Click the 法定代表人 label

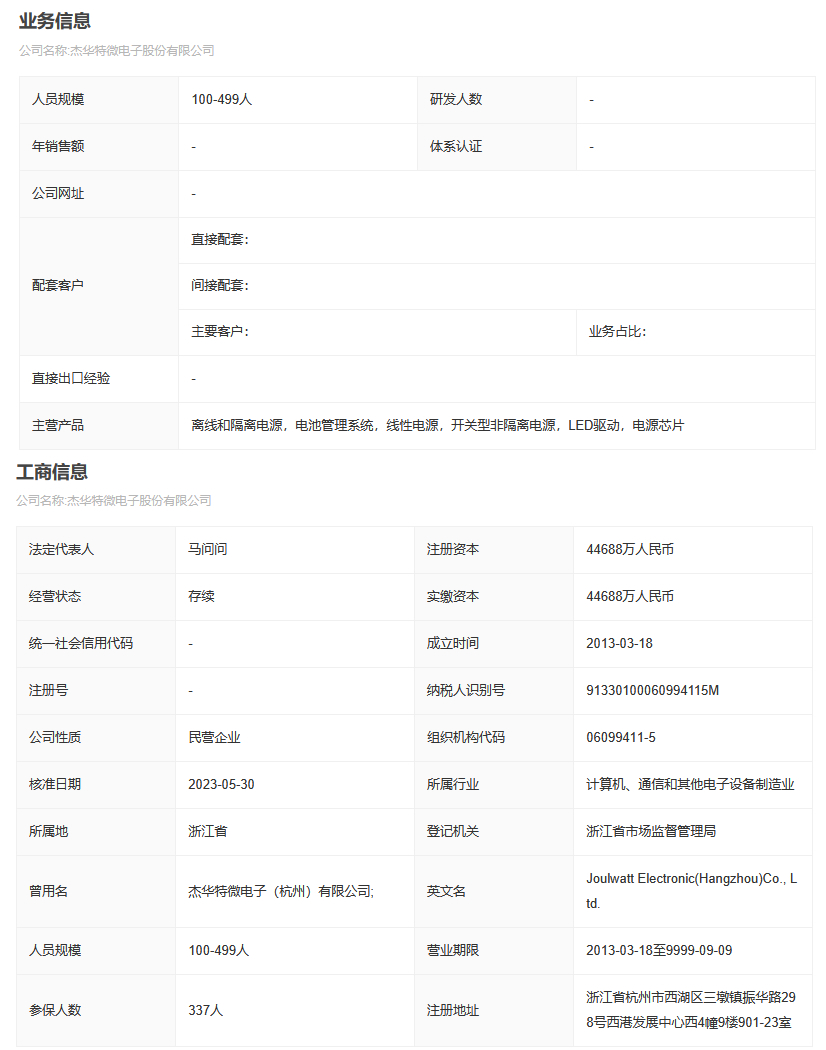pos(62,549)
